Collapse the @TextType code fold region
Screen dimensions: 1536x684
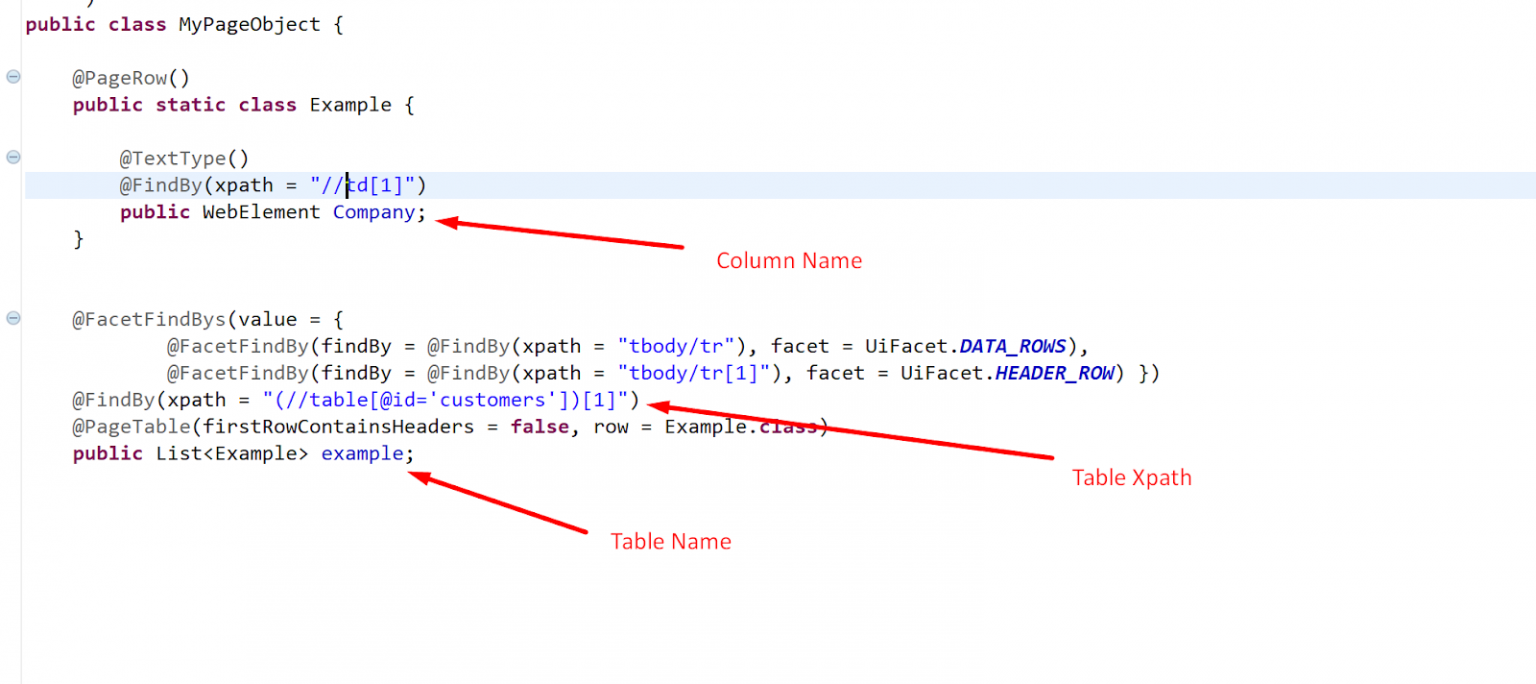click(11, 157)
